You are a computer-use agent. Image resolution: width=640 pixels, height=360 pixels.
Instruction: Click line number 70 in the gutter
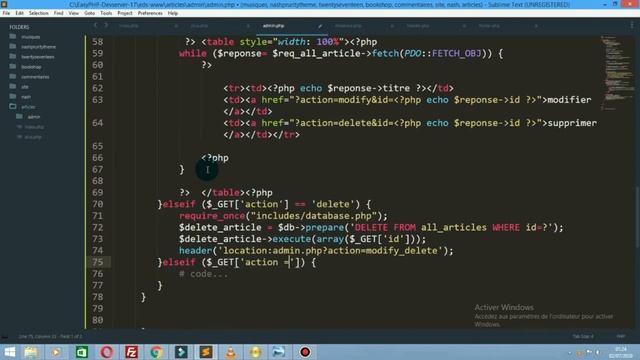pos(98,204)
